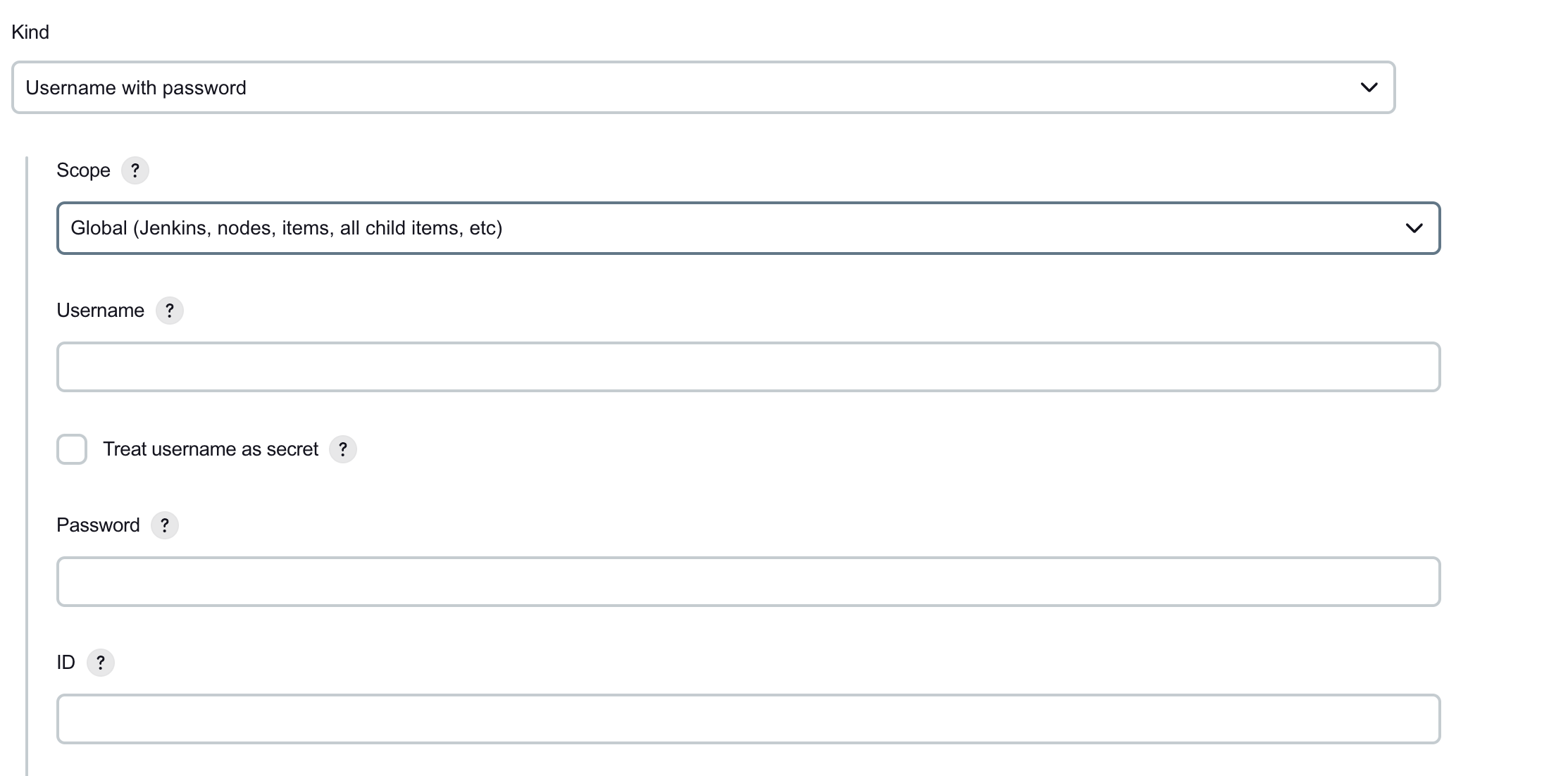Click the Scope label text
This screenshot has height=776, width=1568.
[x=83, y=170]
